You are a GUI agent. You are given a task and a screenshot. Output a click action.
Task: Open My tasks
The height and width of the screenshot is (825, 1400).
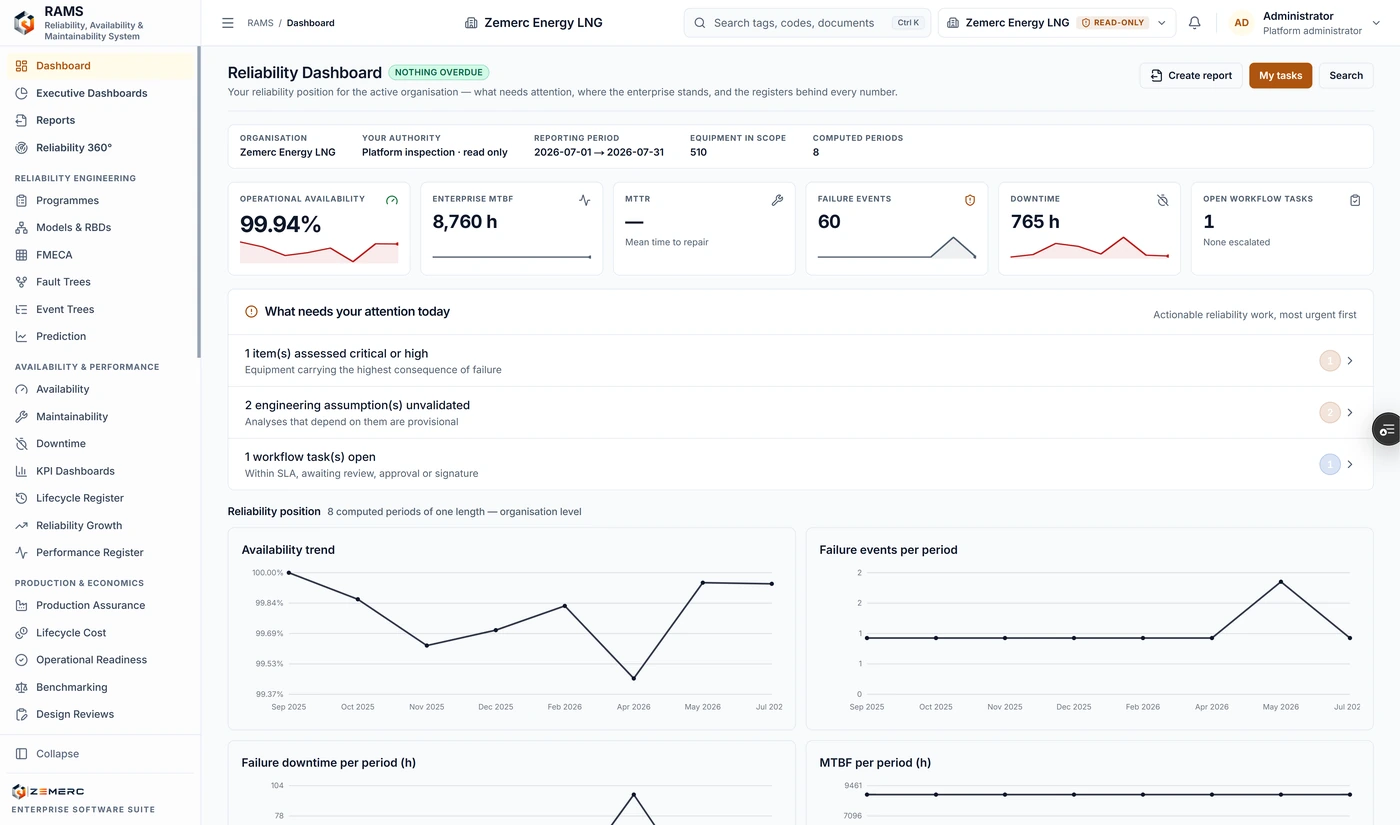tap(1280, 75)
